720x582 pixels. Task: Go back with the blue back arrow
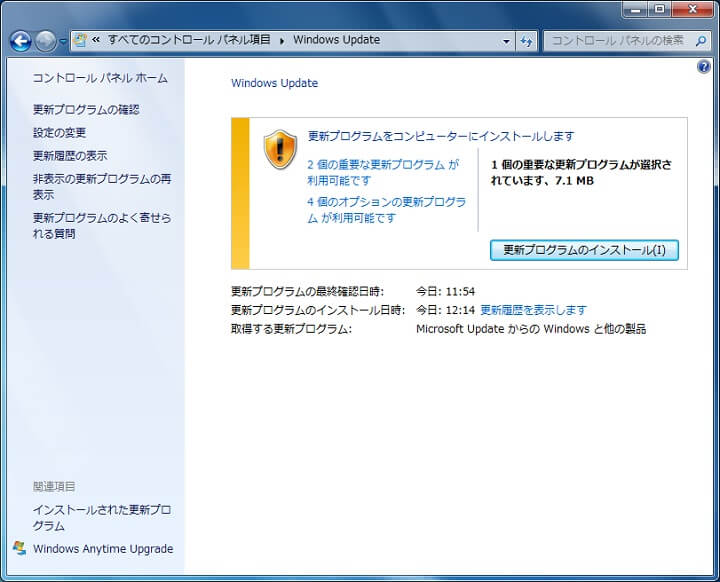tap(21, 41)
